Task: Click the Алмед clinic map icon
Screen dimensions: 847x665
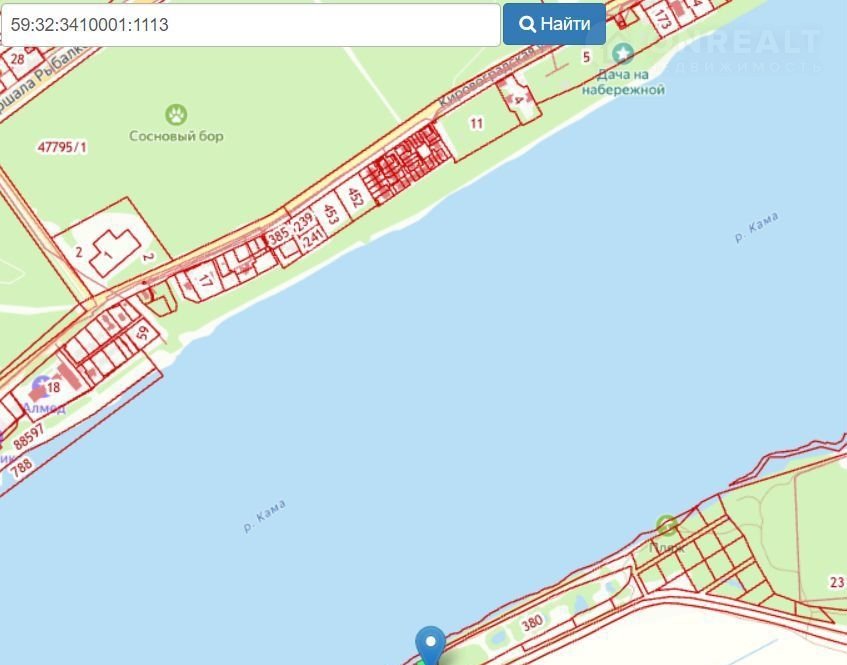Action: 41,387
